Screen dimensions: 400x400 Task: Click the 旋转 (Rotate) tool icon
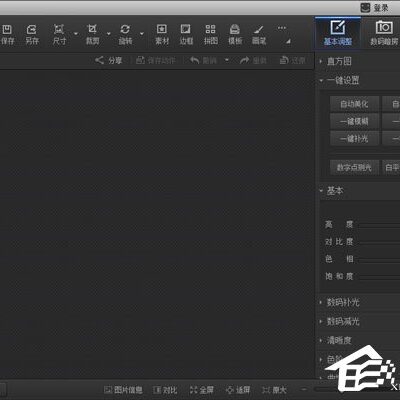point(125,29)
